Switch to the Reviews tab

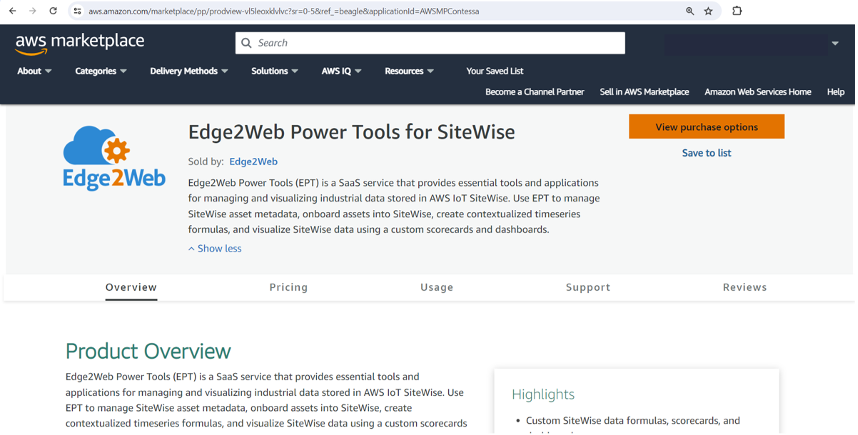pyautogui.click(x=745, y=287)
